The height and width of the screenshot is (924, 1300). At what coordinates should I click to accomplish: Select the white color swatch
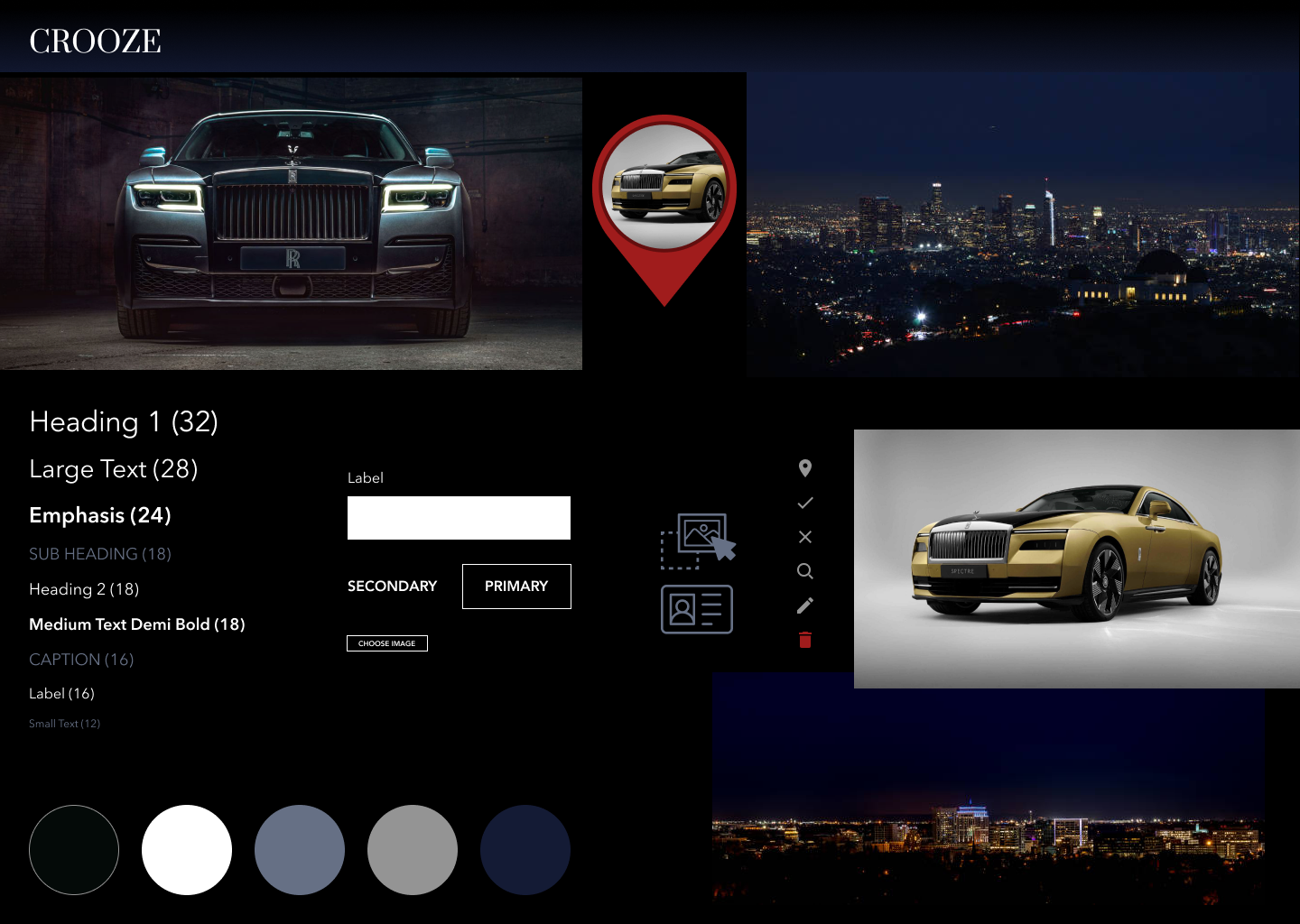pyautogui.click(x=187, y=850)
